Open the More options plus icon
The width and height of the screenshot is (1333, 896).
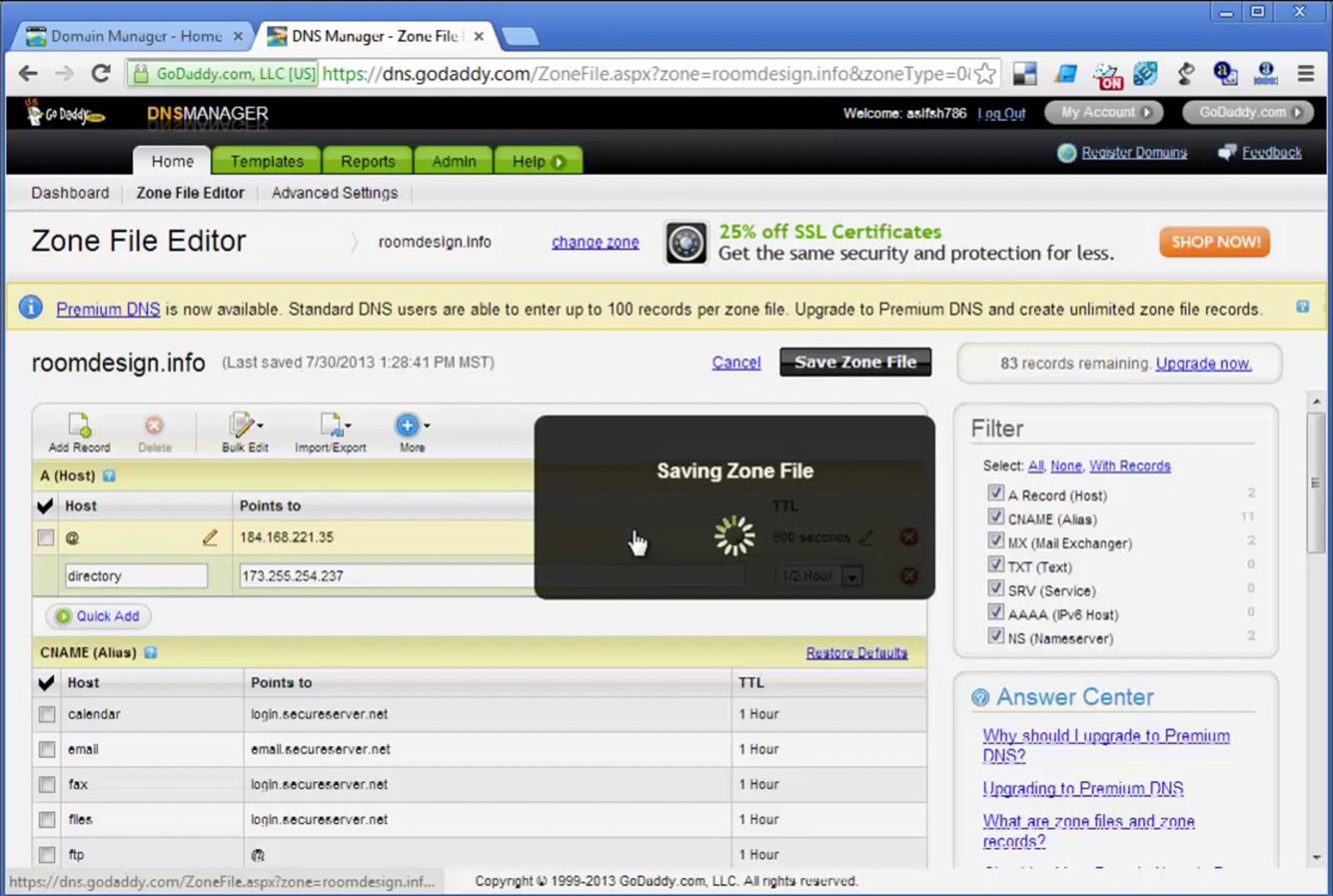point(412,432)
